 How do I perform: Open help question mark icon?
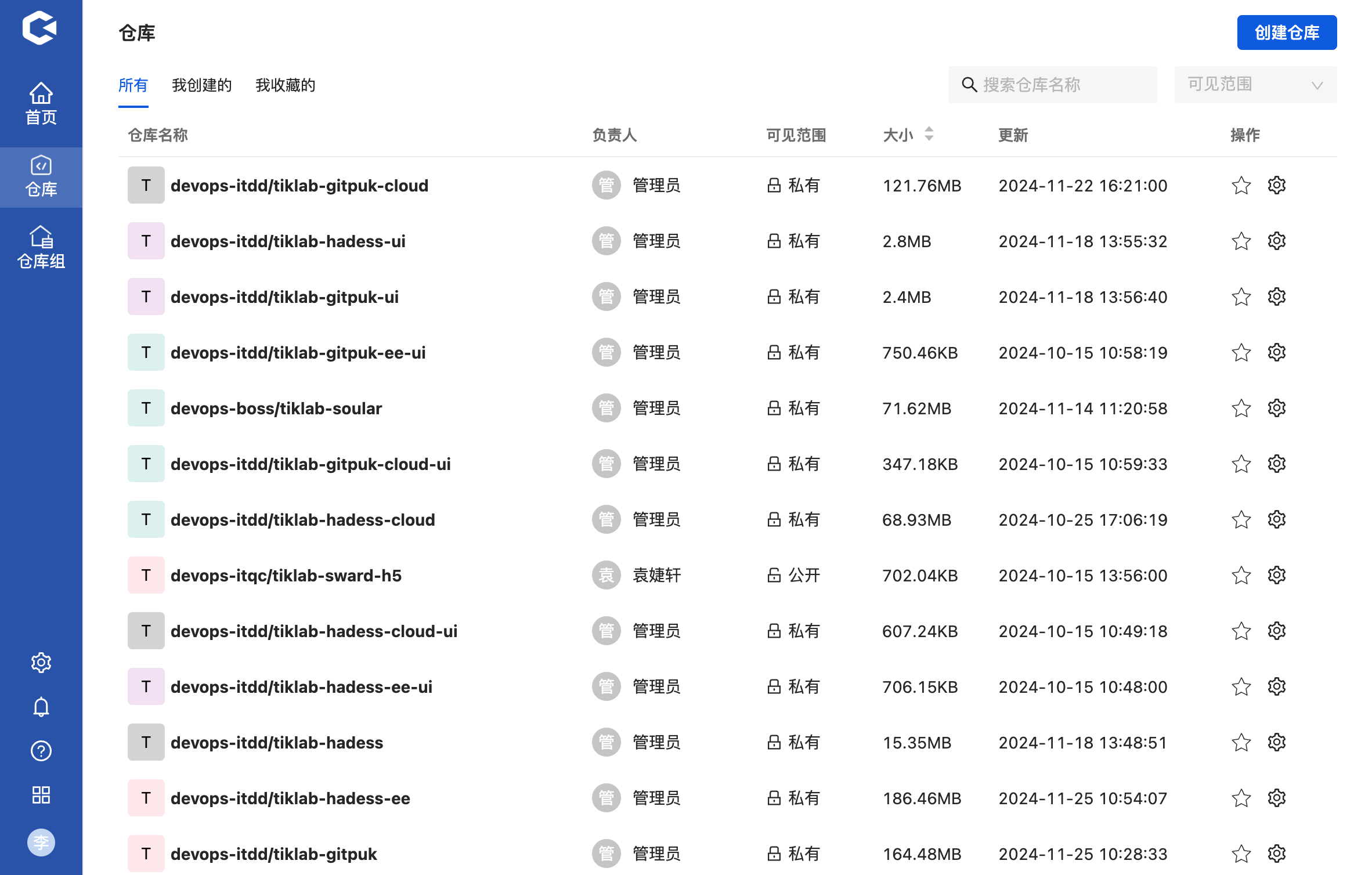tap(41, 751)
